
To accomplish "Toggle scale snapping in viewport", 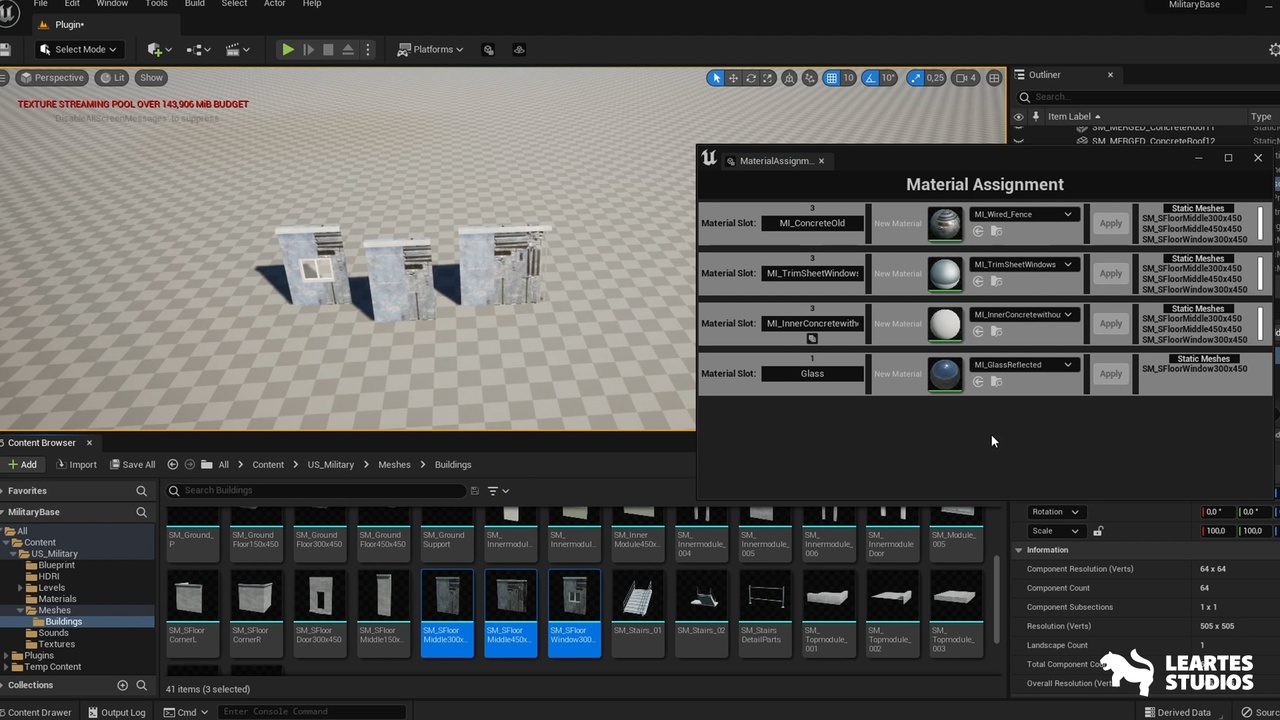I will [915, 78].
